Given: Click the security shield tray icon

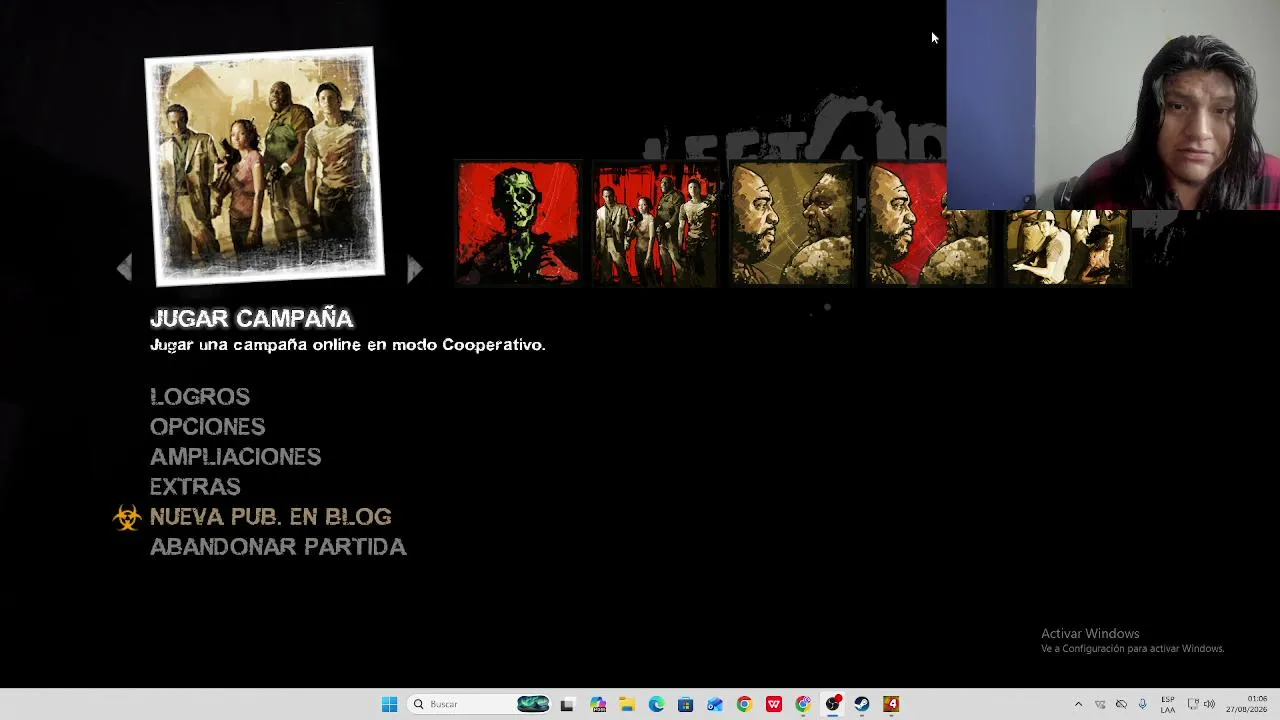Looking at the screenshot, I should pos(1100,704).
